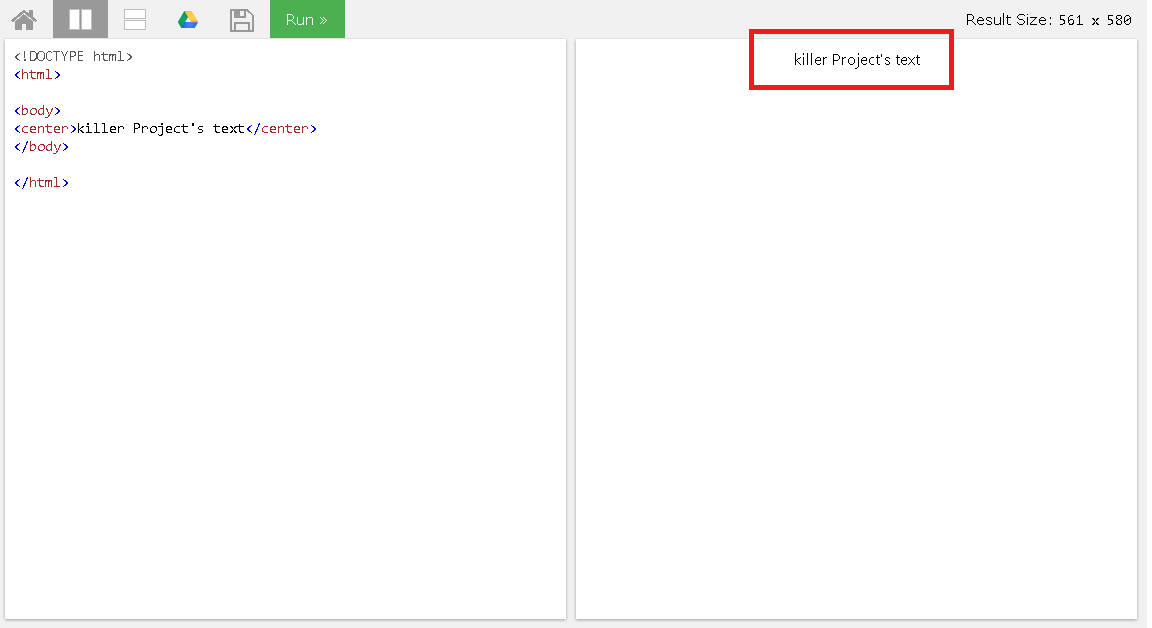This screenshot has height=628, width=1152.
Task: Click the divider between editor and result
Action: pos(571,328)
